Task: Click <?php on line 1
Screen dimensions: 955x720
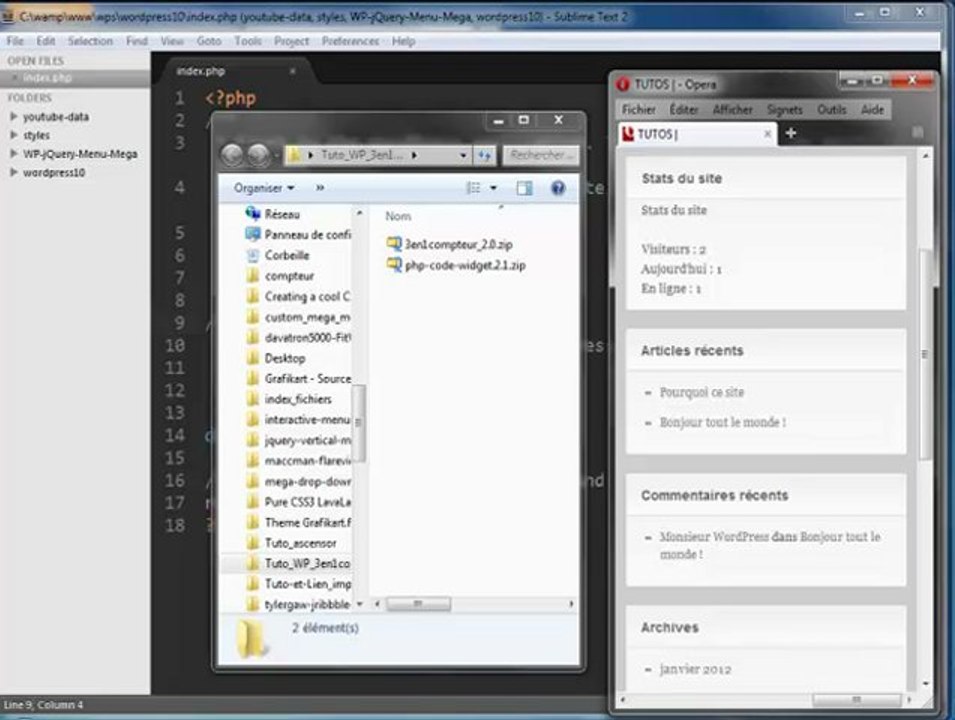Action: tap(230, 98)
